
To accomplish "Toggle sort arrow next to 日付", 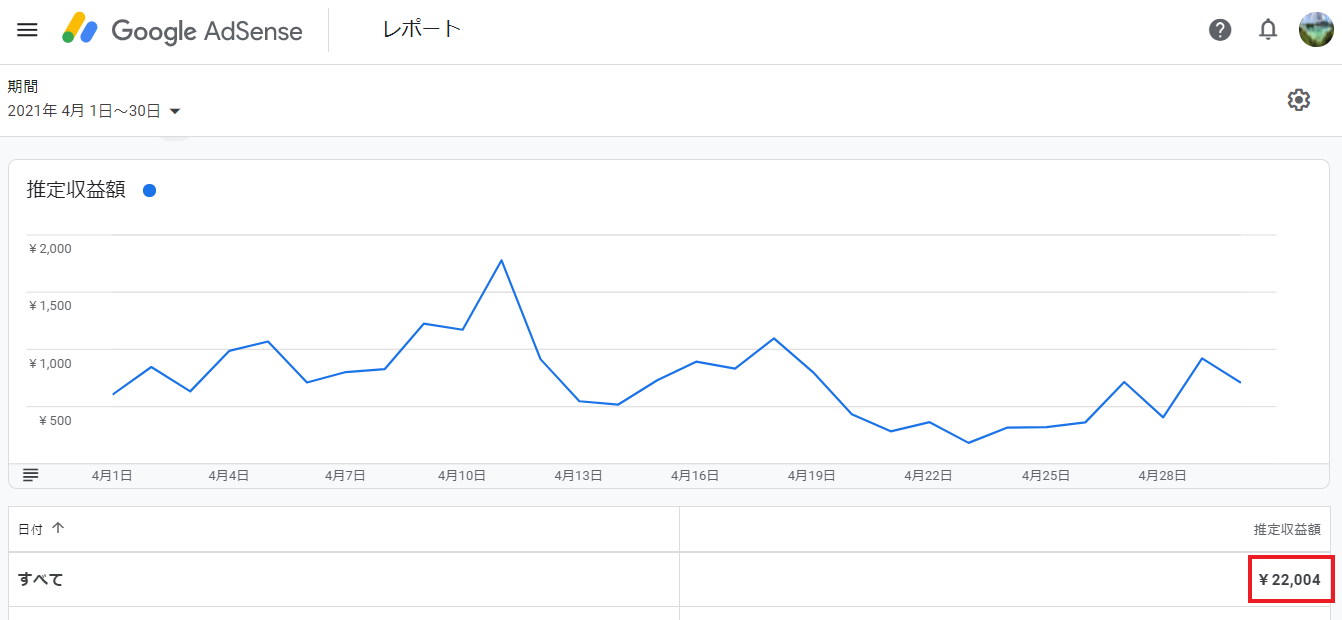I will coord(58,528).
